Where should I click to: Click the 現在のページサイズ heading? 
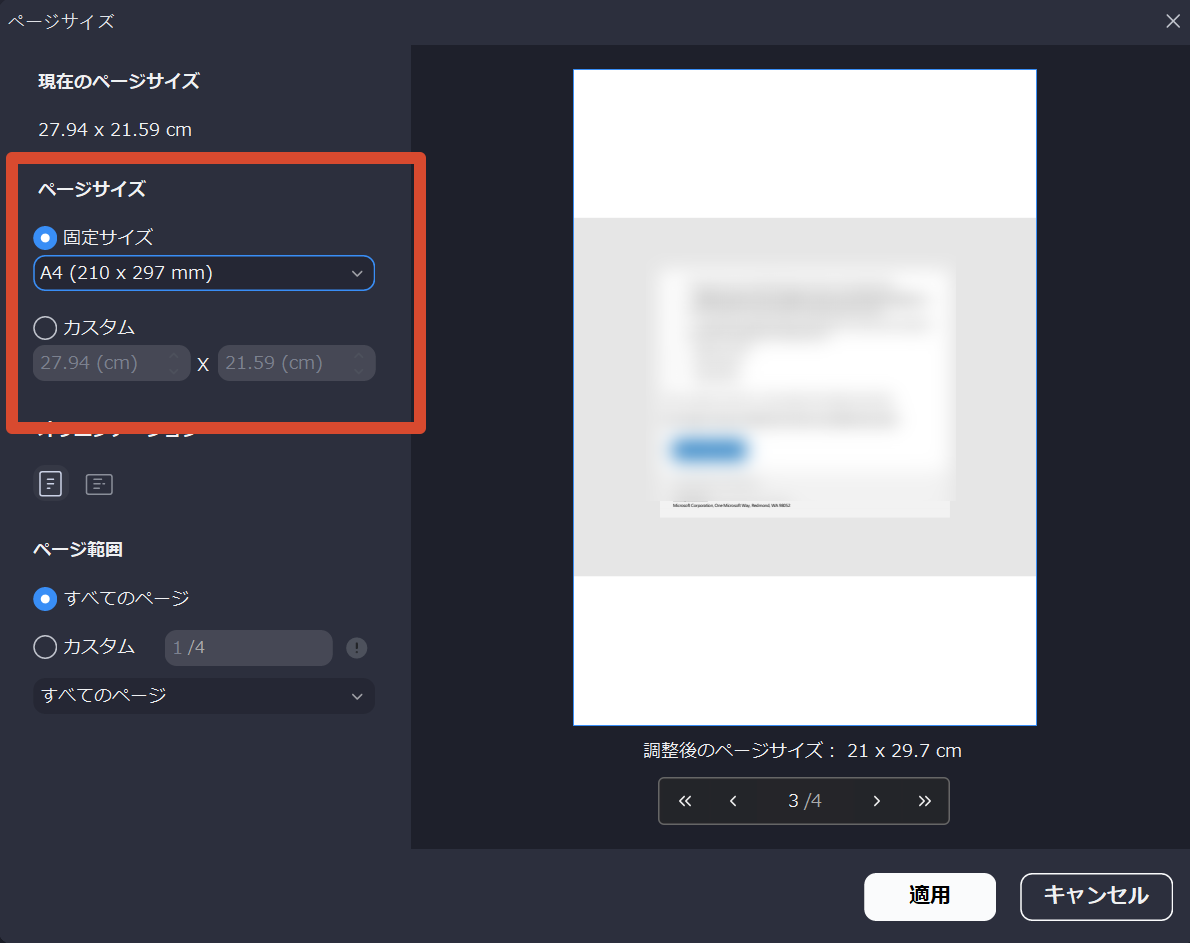[119, 81]
